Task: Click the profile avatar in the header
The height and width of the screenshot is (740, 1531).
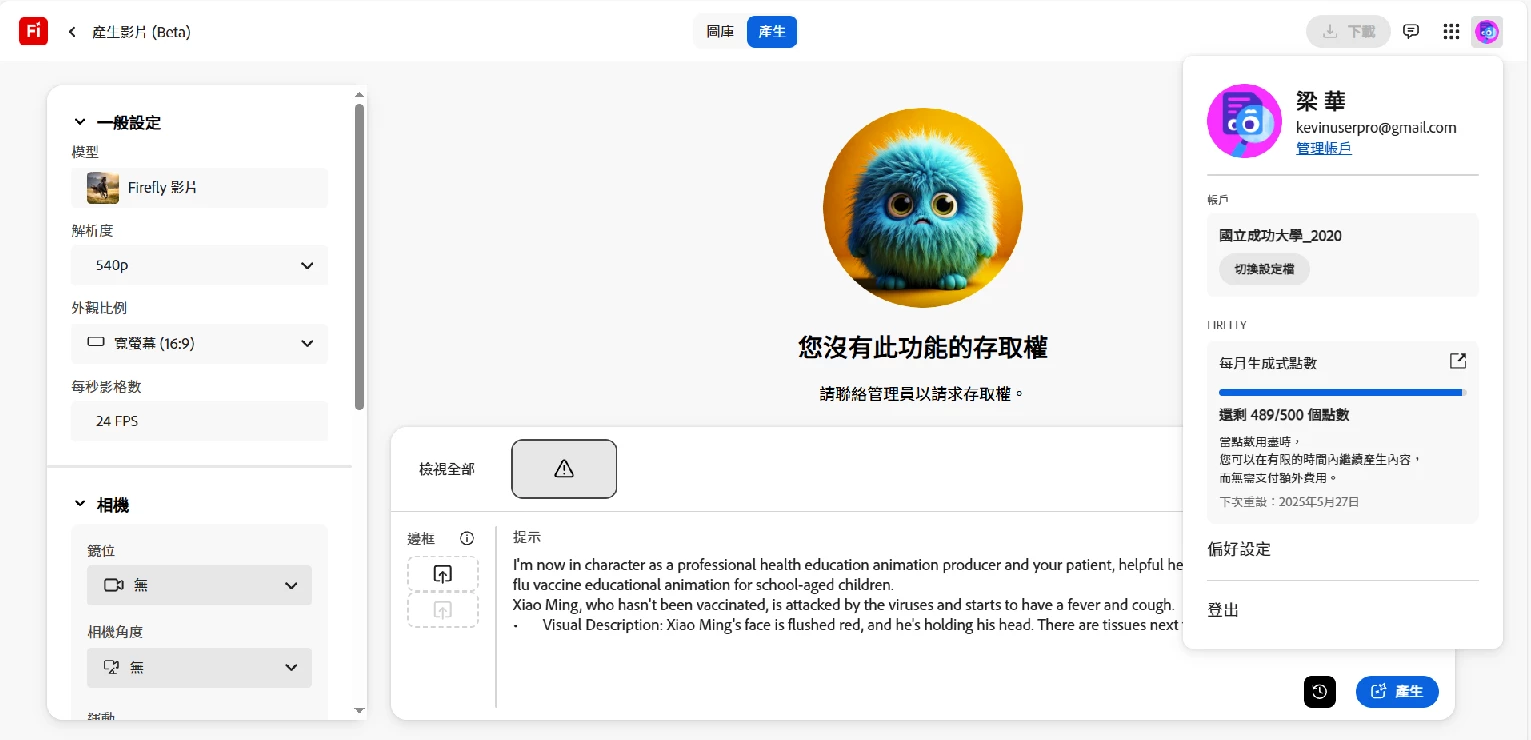Action: pyautogui.click(x=1487, y=32)
